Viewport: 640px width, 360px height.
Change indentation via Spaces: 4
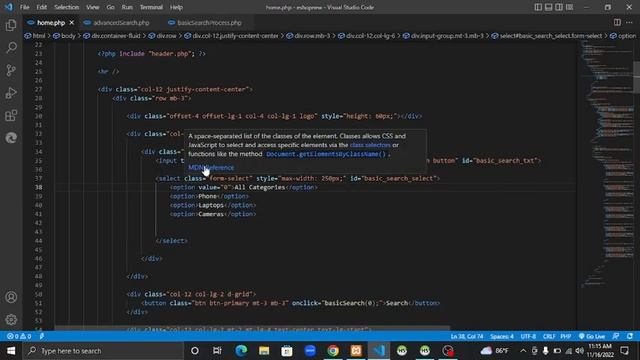click(x=502, y=336)
